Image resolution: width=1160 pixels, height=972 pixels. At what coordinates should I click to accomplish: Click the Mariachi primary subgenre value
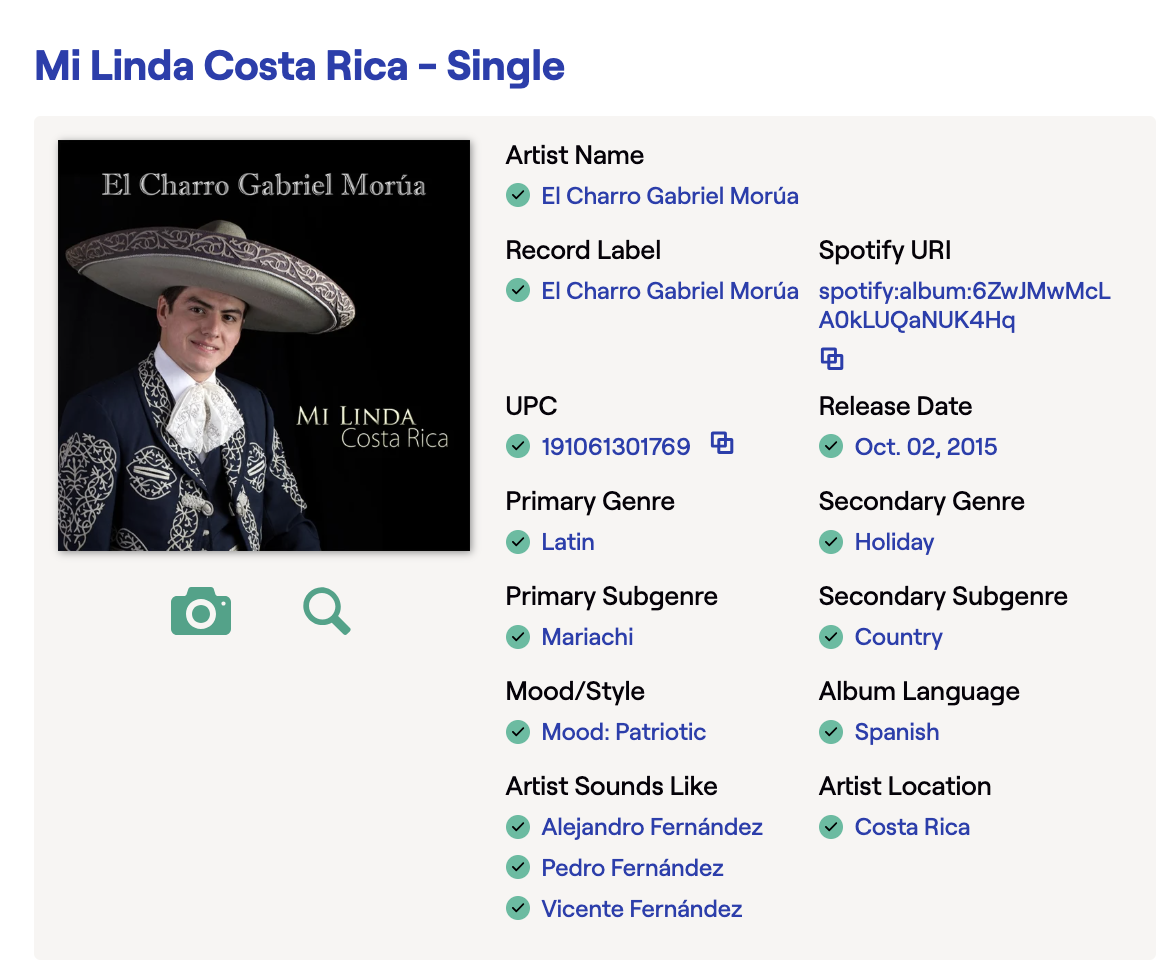tap(587, 637)
